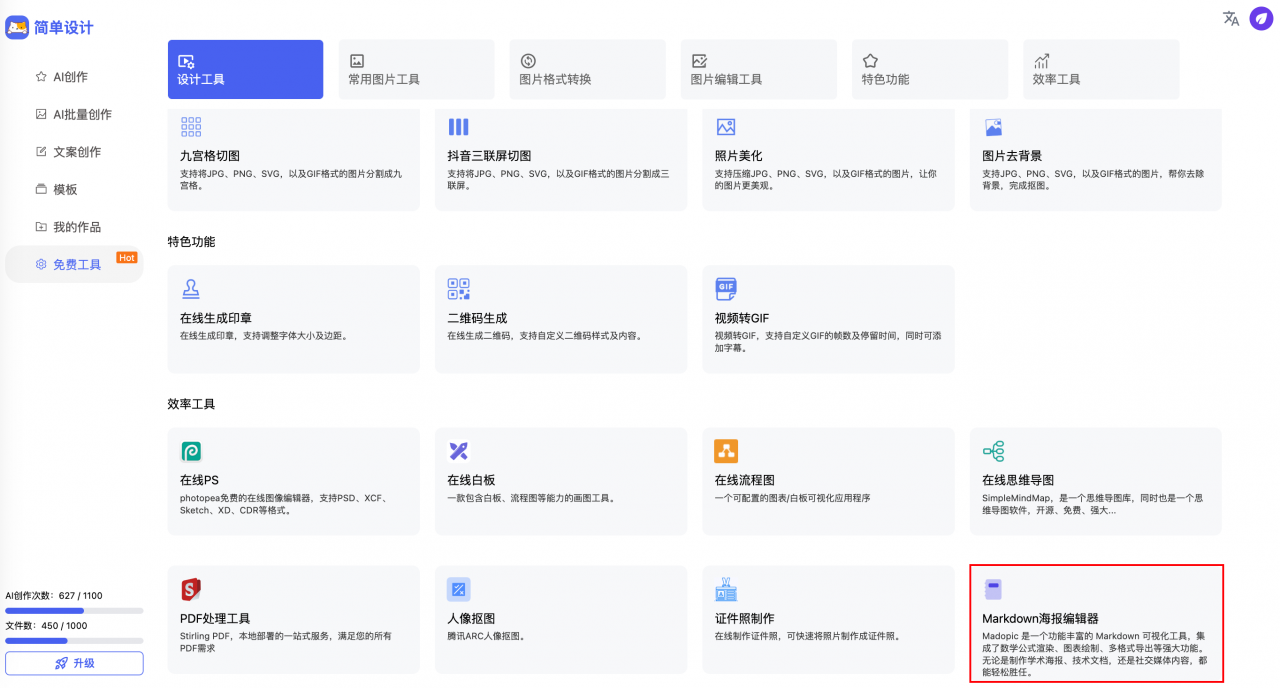This screenshot has height=688, width=1280.
Task: Click the 视频转GIF icon
Action: coord(726,289)
